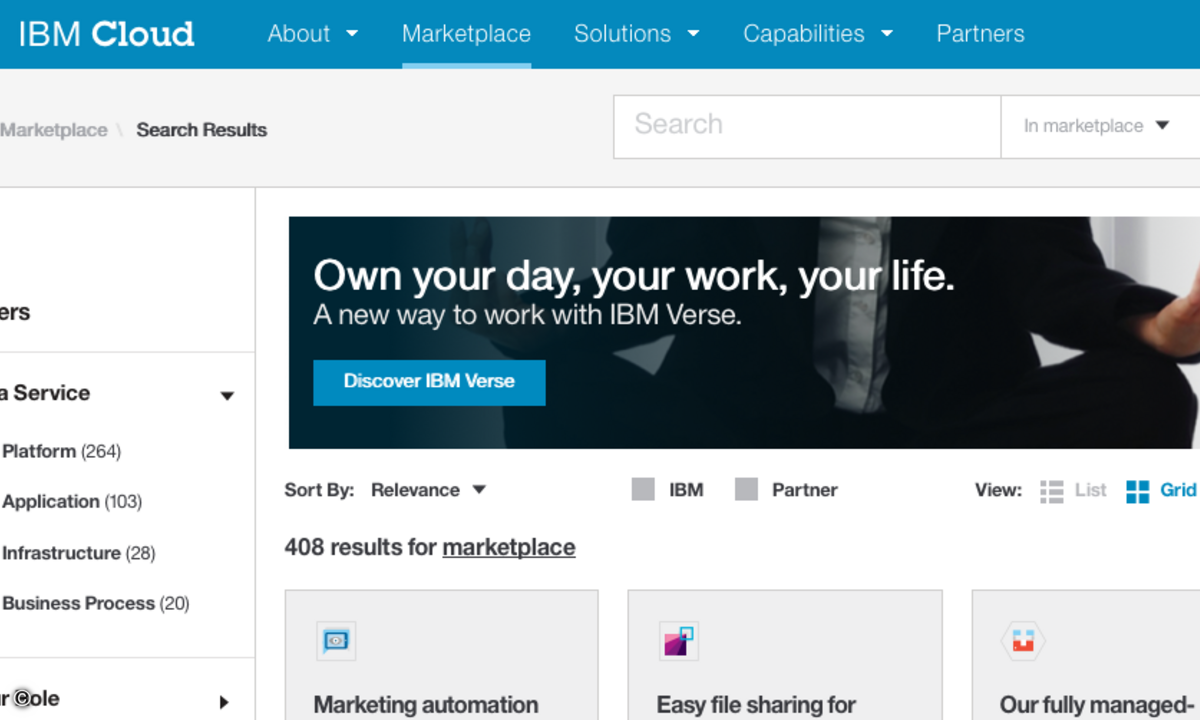Image resolution: width=1200 pixels, height=720 pixels.
Task: Click the Easy file sharing card icon
Action: (x=679, y=641)
